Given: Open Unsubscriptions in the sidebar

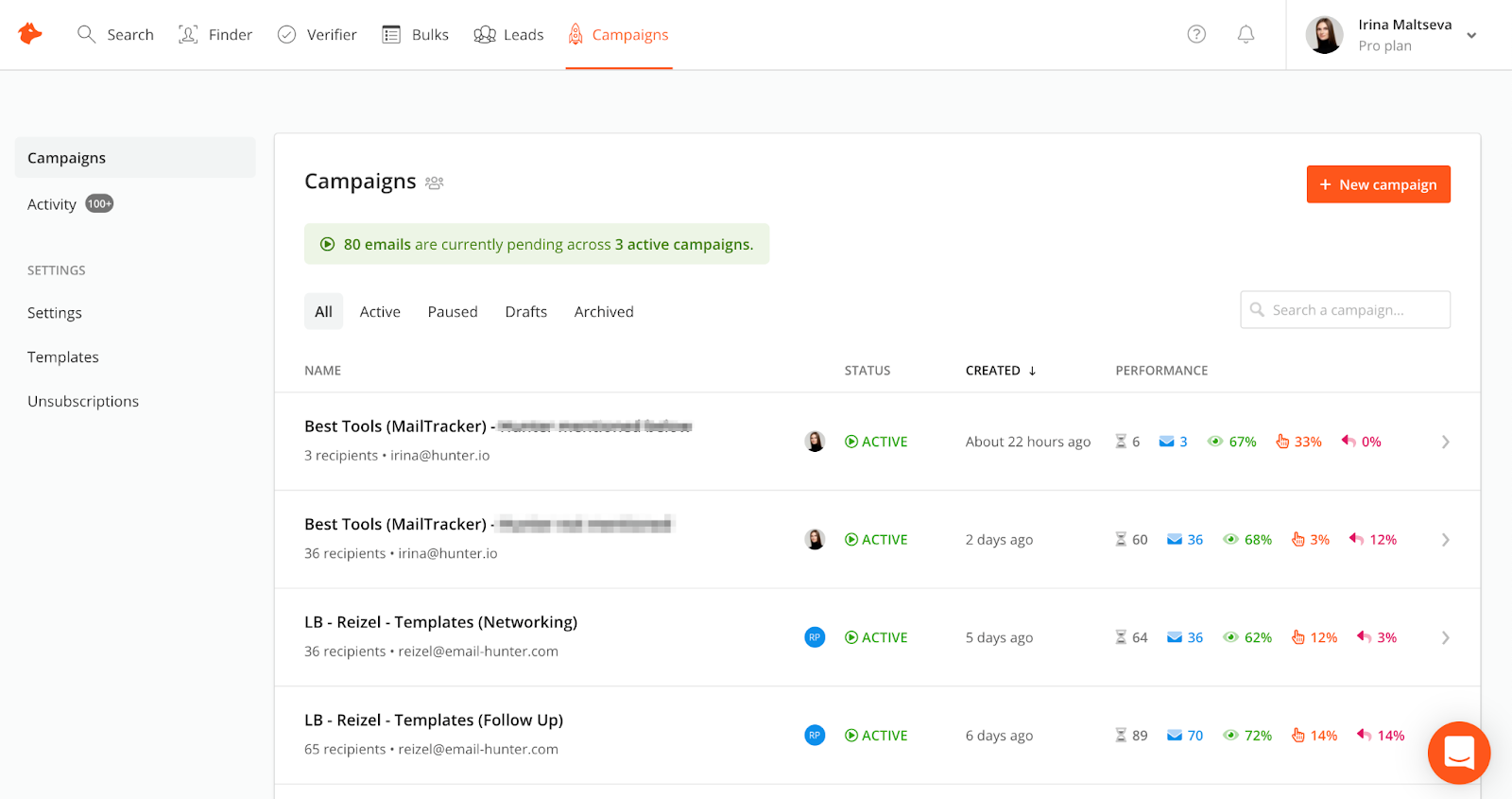Looking at the screenshot, I should pos(83,402).
